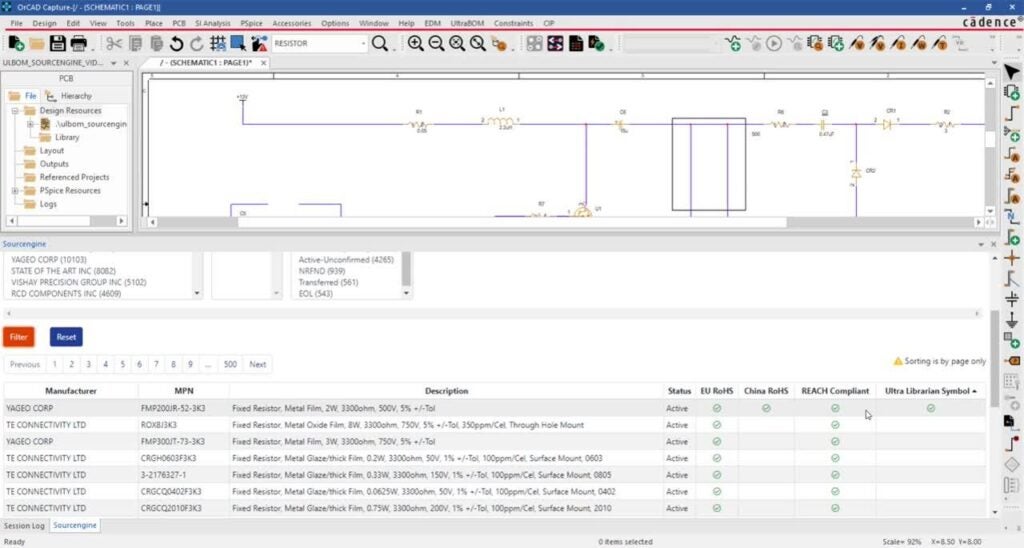
Task: Click the voltage marker probe icon
Action: [856, 44]
